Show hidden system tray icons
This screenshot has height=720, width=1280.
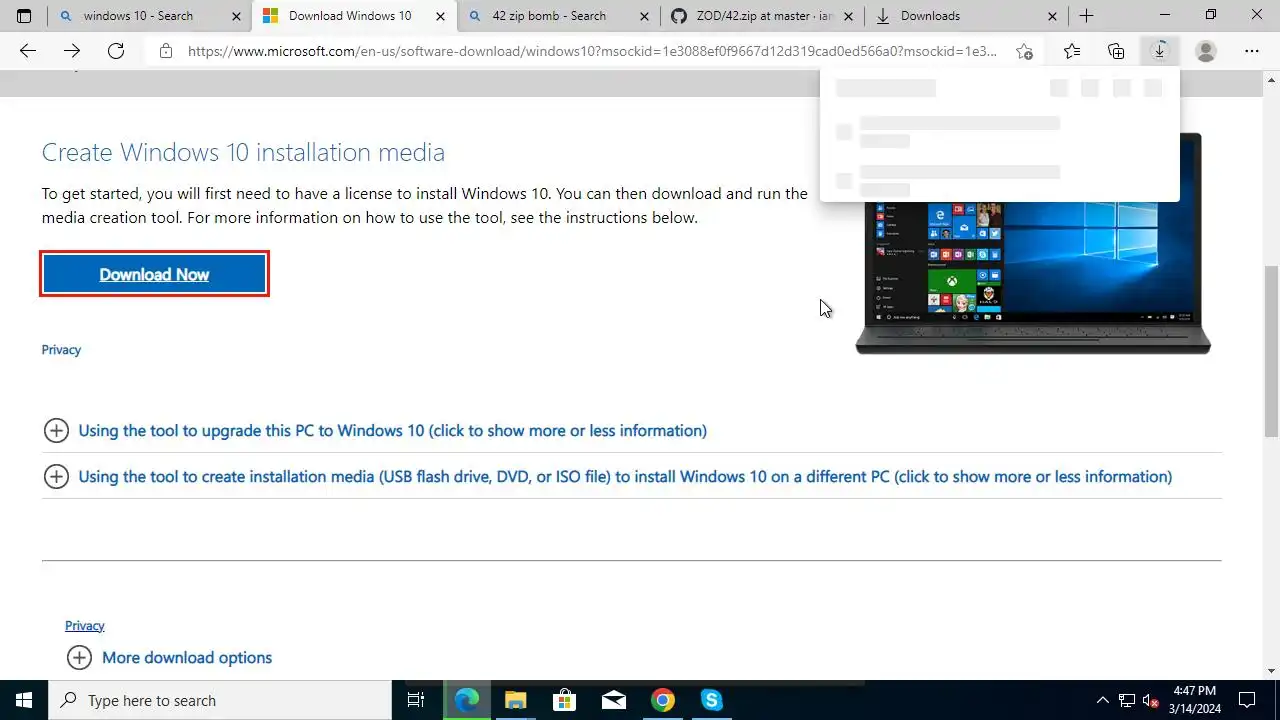click(1103, 700)
